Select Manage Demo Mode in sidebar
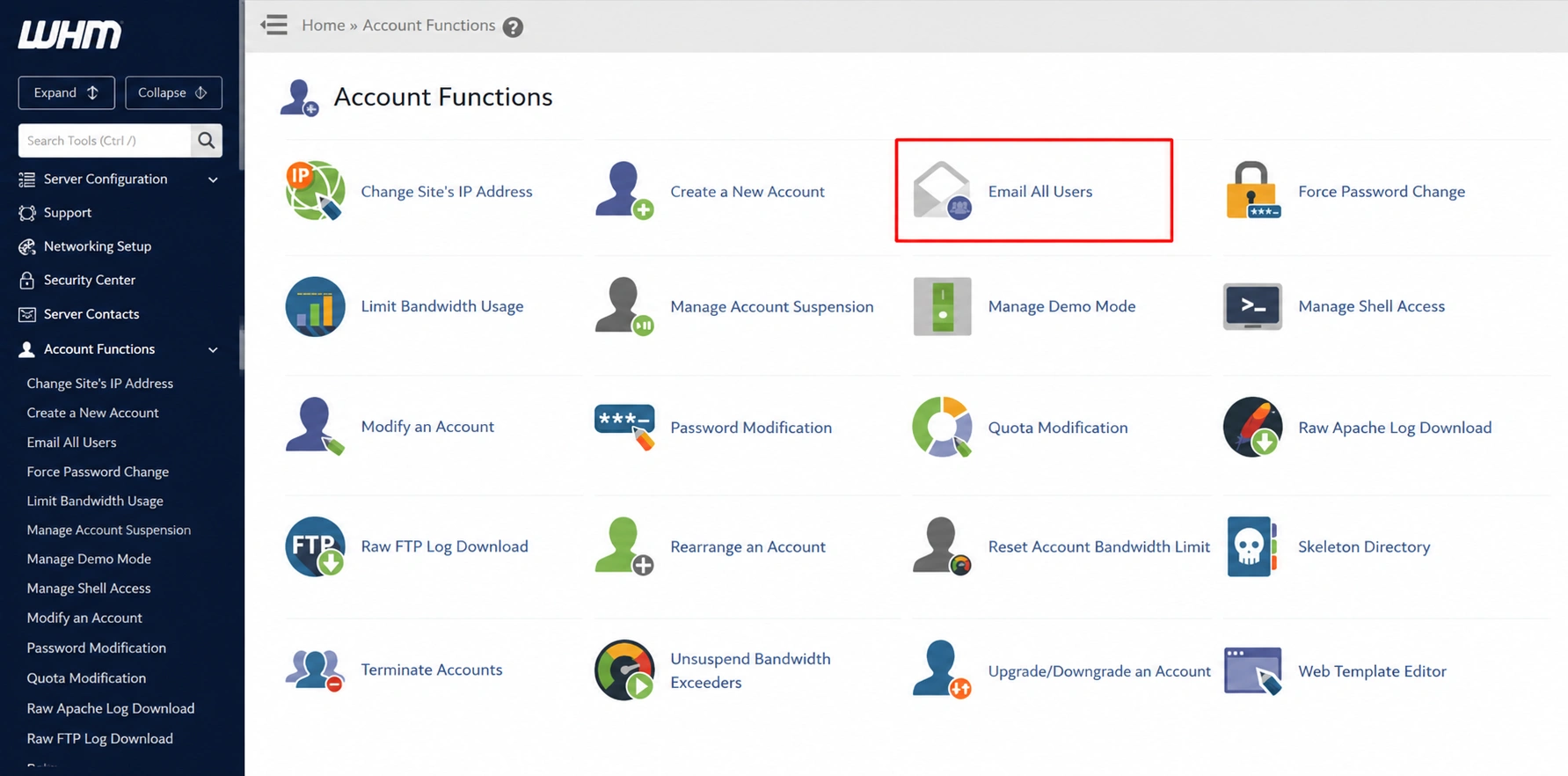The height and width of the screenshot is (776, 1568). (89, 559)
